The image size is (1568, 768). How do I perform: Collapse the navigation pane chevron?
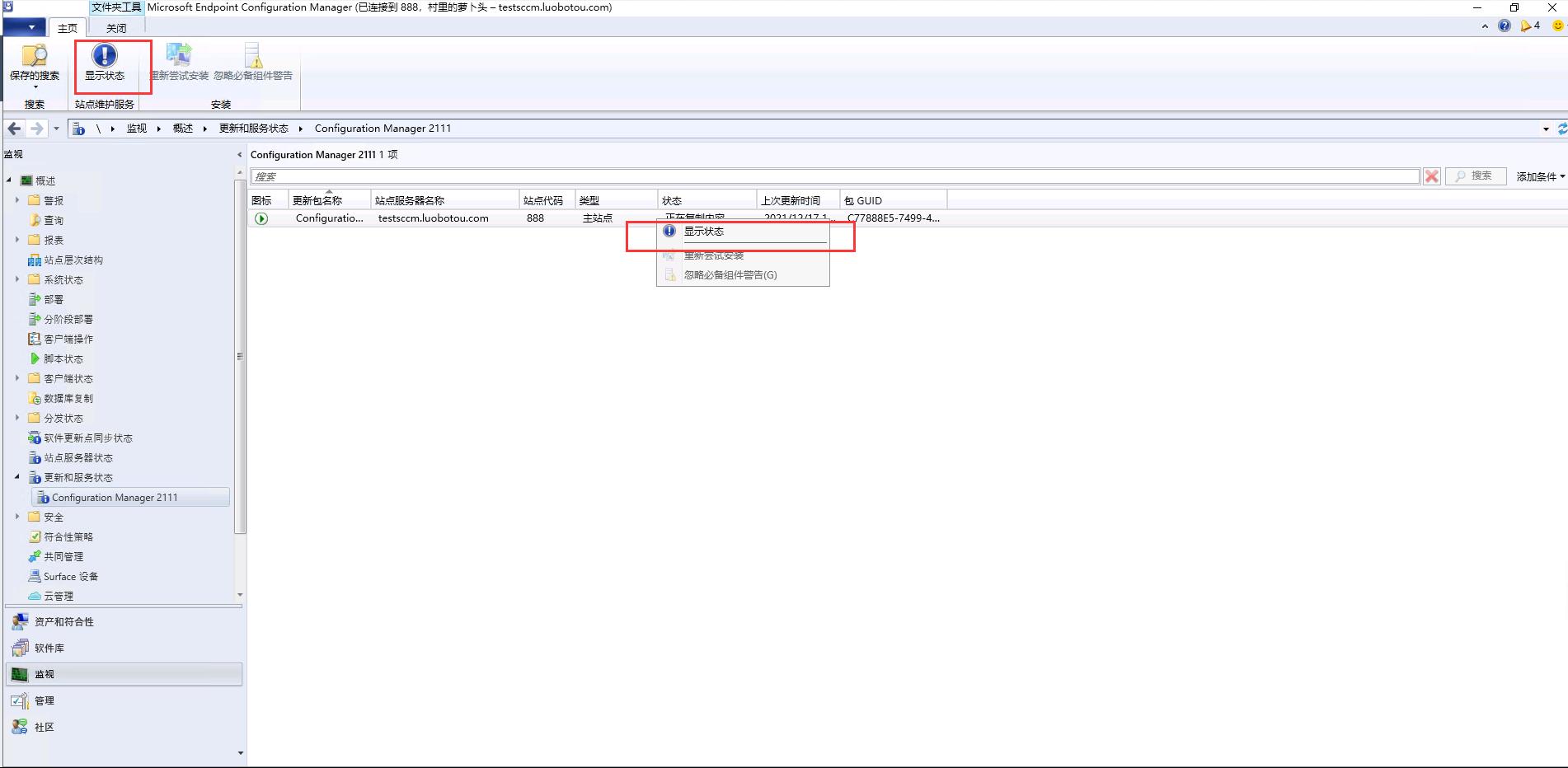[240, 154]
